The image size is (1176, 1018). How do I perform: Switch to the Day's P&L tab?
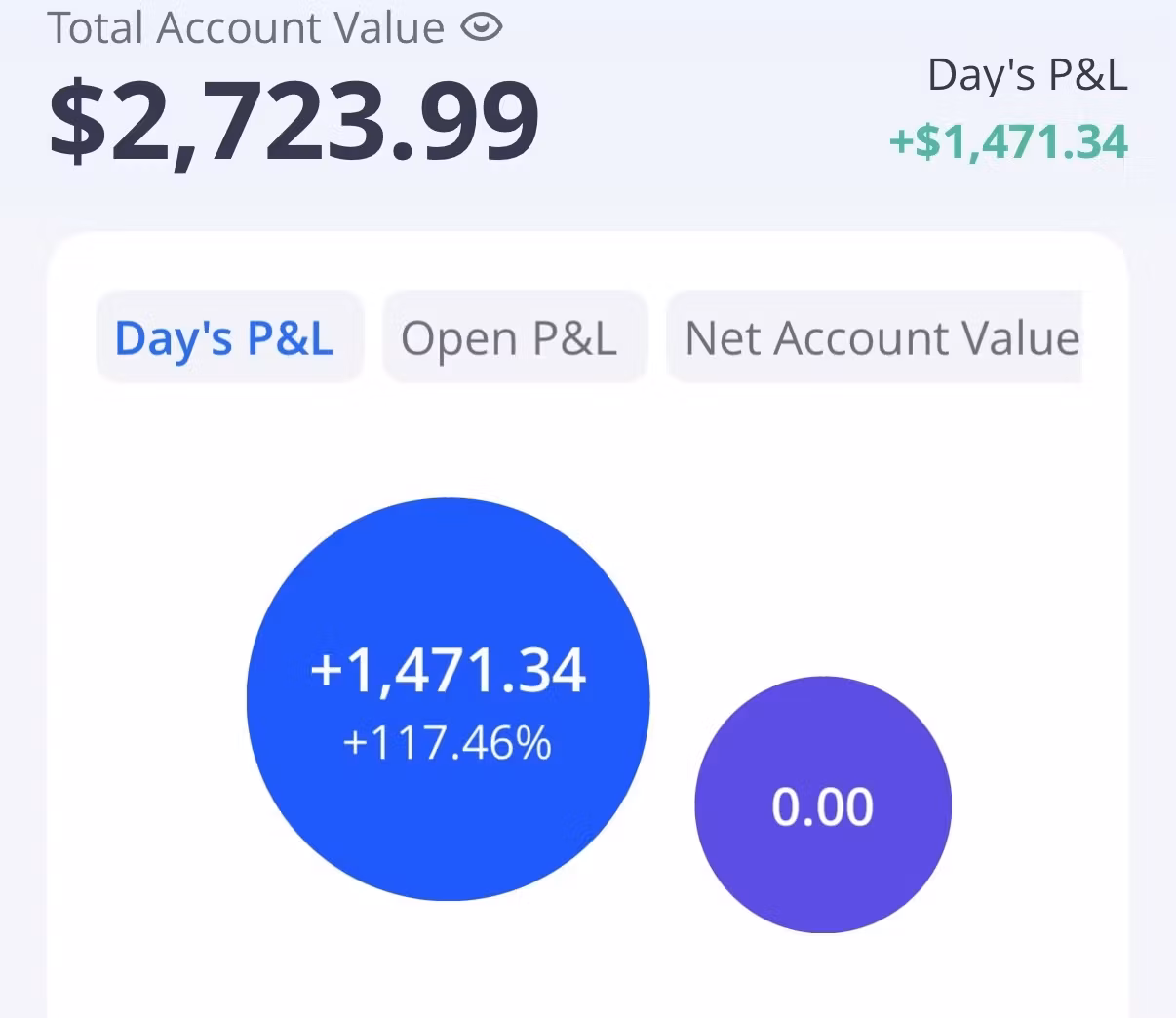click(x=225, y=338)
